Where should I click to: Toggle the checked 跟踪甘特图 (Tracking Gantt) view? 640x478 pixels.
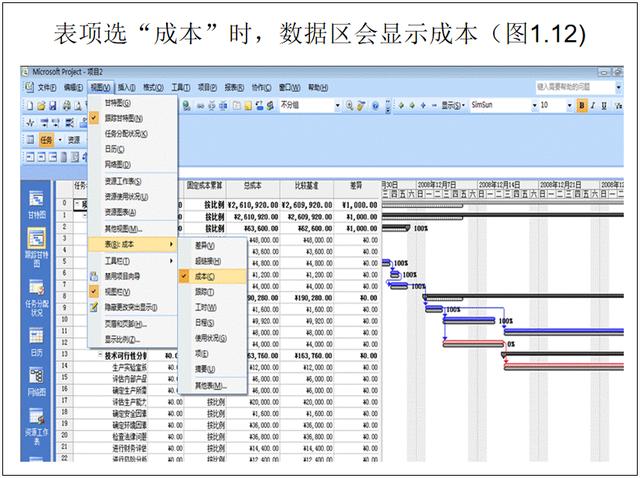pyautogui.click(x=133, y=118)
